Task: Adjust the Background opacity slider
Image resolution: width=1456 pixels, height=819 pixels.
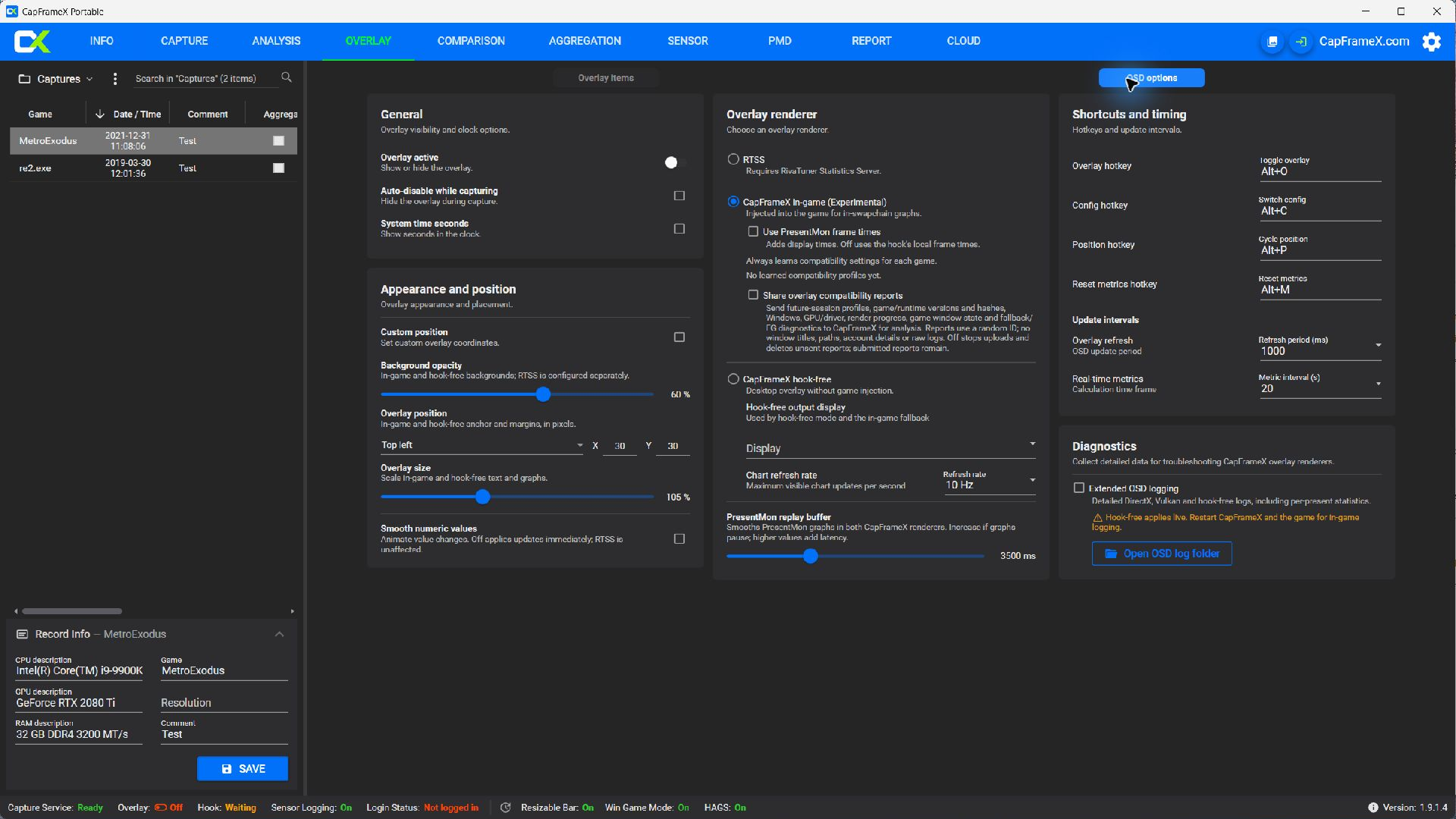Action: pos(543,394)
